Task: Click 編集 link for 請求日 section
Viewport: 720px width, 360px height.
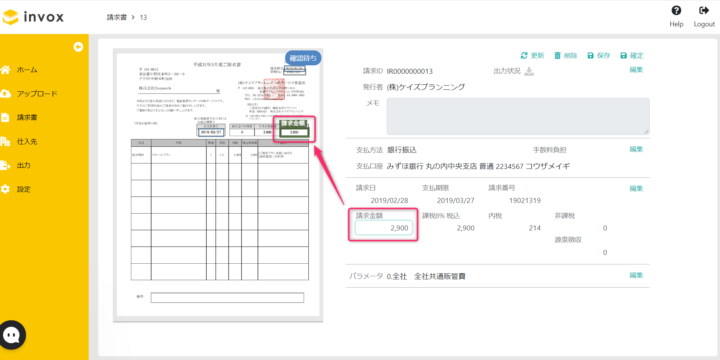Action: coord(636,188)
